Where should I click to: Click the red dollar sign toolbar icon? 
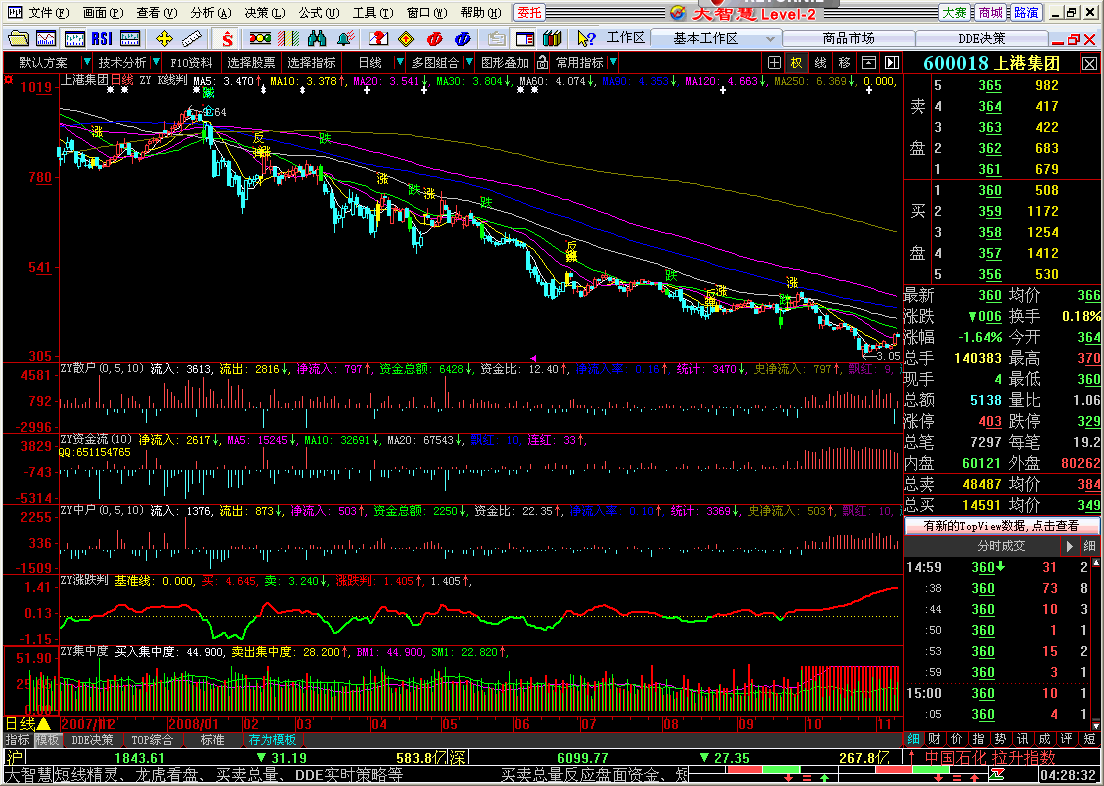pyautogui.click(x=227, y=38)
